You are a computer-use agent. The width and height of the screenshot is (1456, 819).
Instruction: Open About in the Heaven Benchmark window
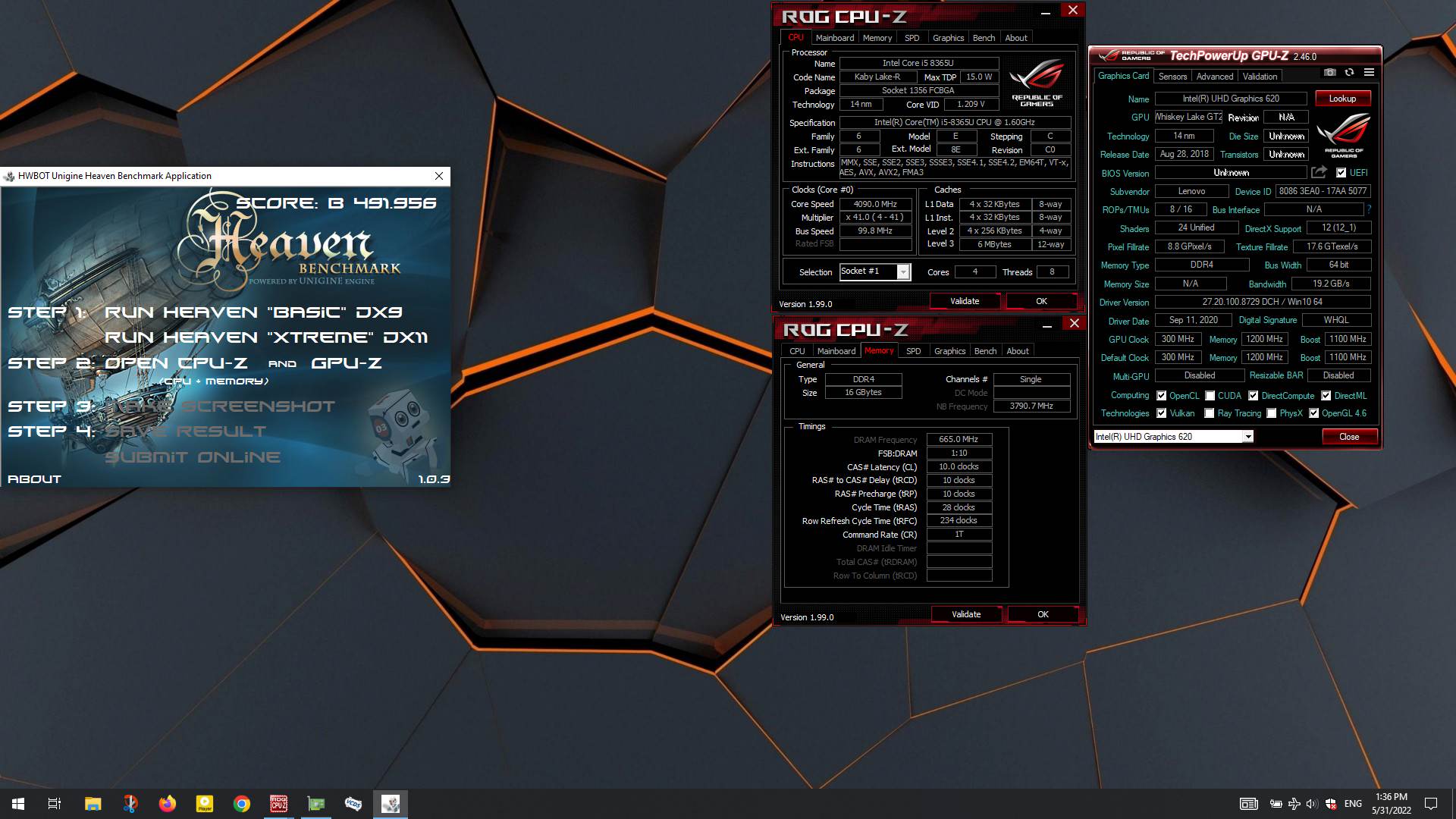(x=34, y=479)
